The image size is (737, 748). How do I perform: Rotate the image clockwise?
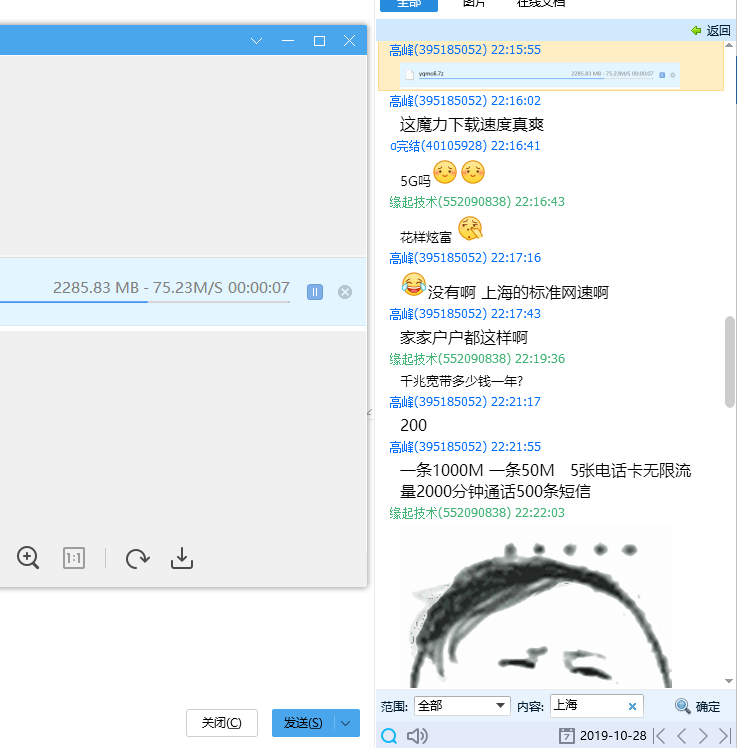[137, 558]
